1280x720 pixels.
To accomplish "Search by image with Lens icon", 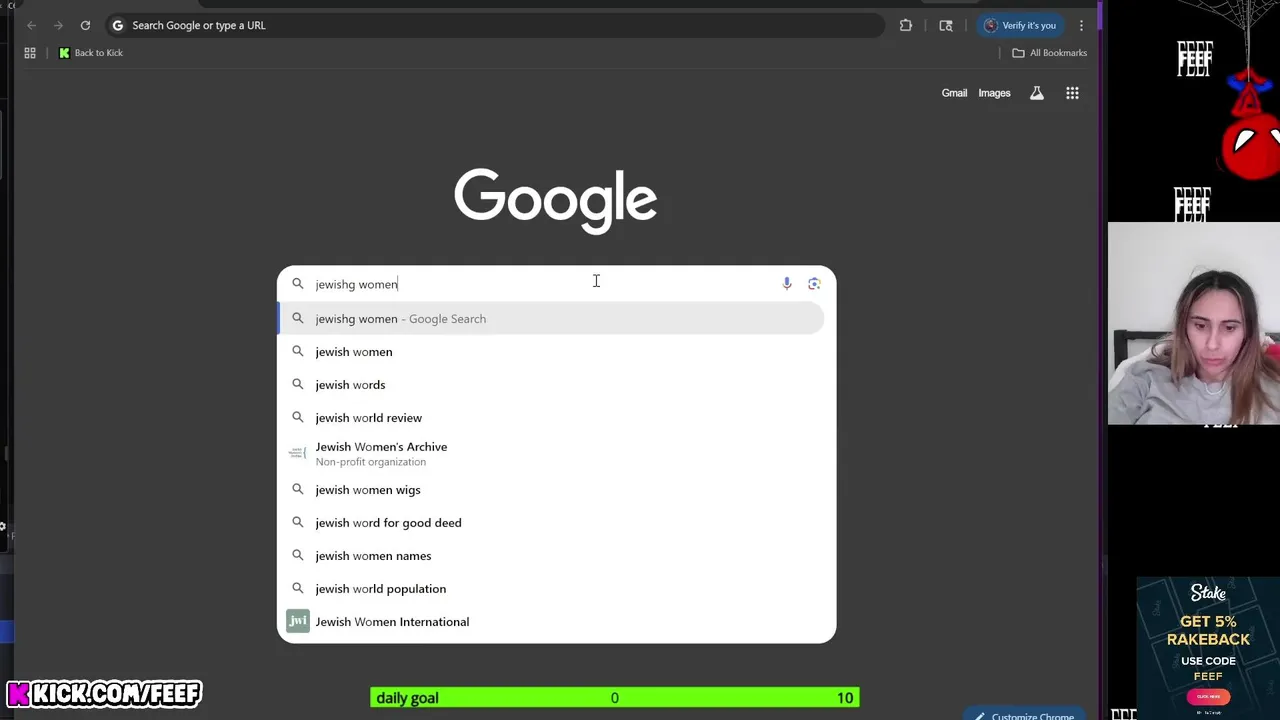I will coord(814,284).
